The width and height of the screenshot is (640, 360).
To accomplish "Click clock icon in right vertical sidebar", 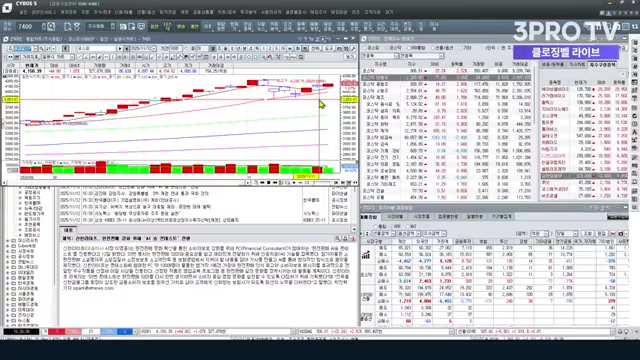I will (635, 124).
